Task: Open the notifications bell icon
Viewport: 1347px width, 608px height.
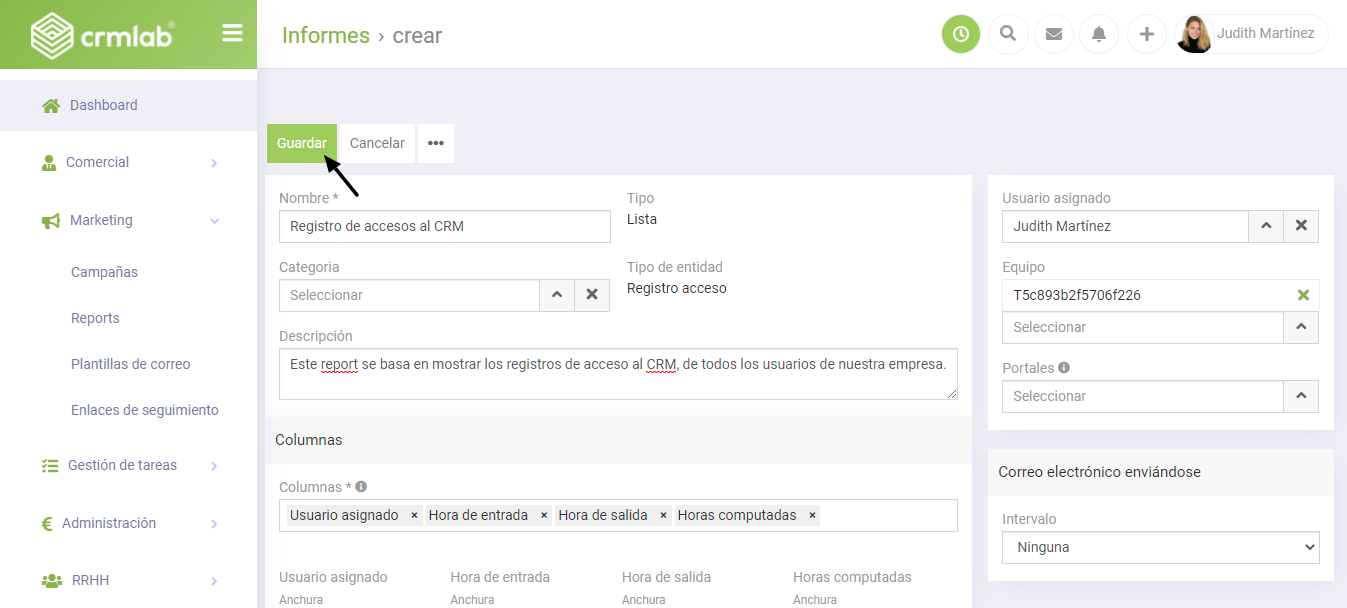Action: click(x=1099, y=34)
